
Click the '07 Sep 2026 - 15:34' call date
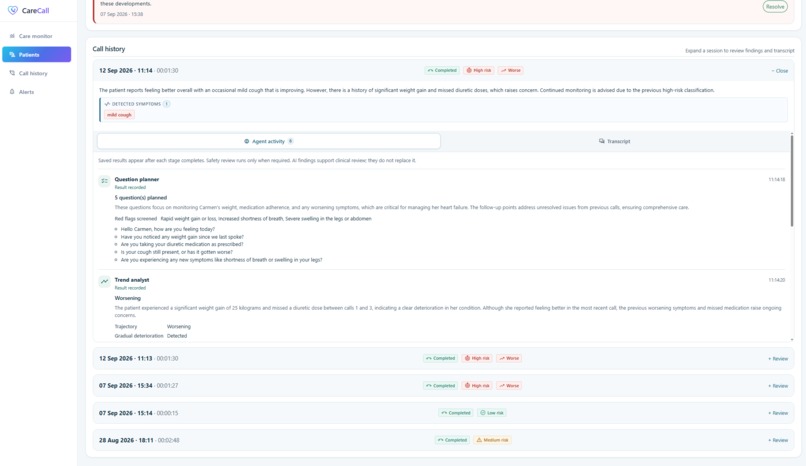(x=125, y=386)
